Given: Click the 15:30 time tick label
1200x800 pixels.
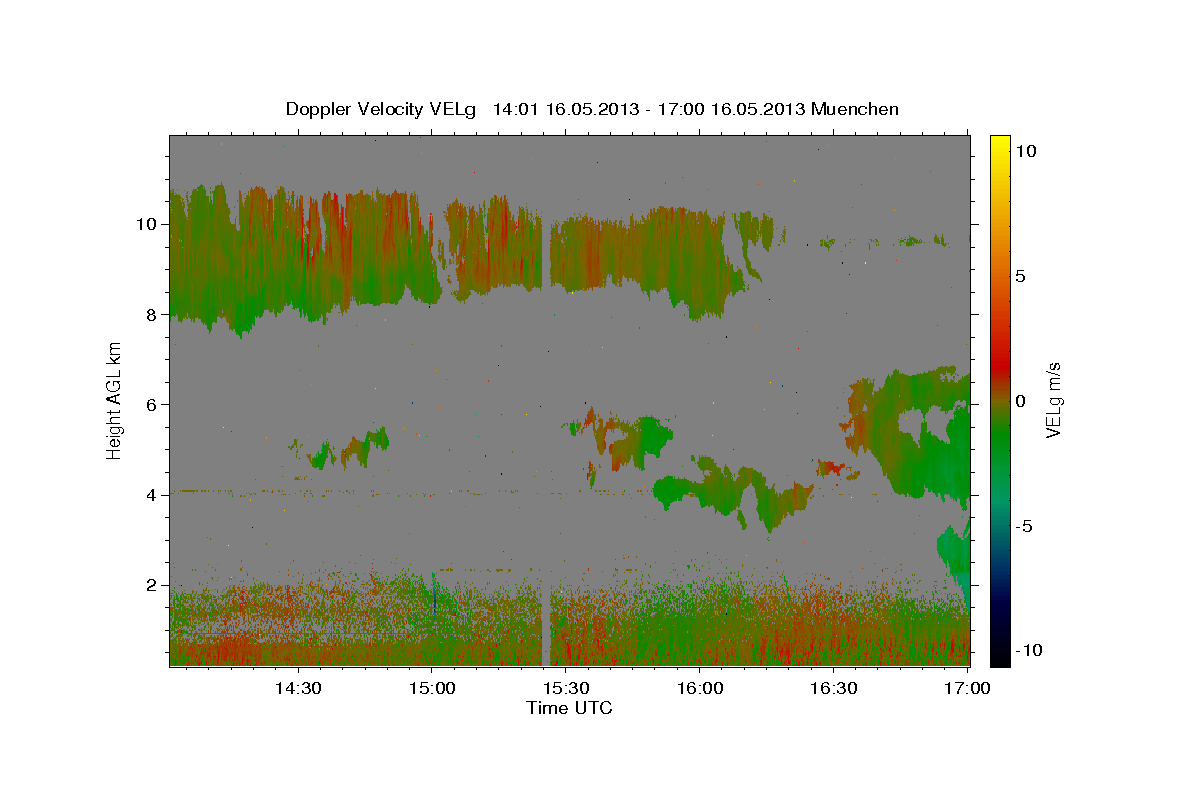Looking at the screenshot, I should pyautogui.click(x=565, y=688).
